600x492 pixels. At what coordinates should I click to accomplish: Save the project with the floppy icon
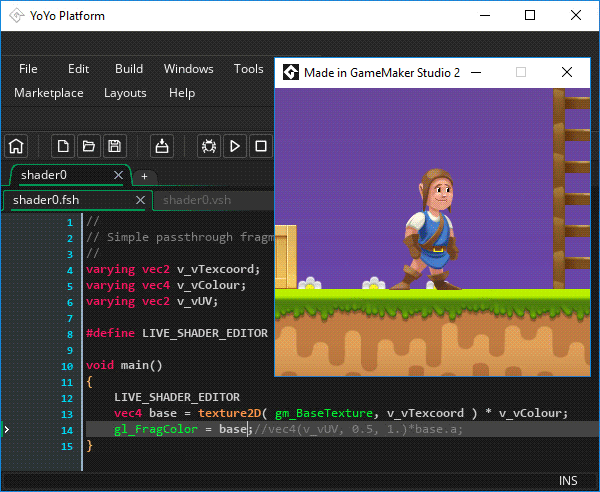point(114,146)
